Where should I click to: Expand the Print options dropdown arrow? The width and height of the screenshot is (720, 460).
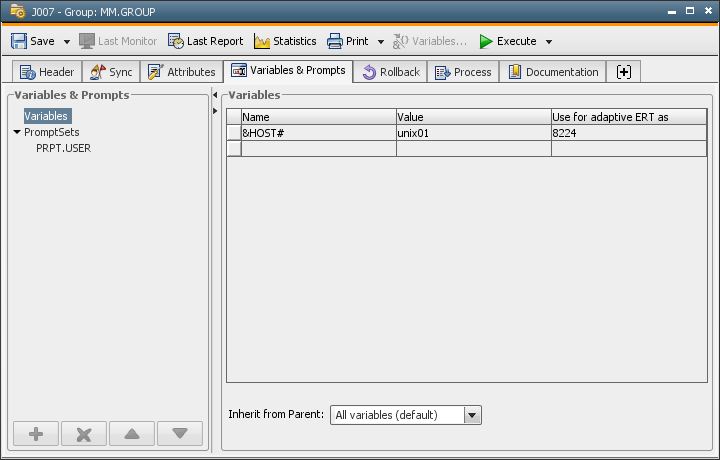point(381,42)
